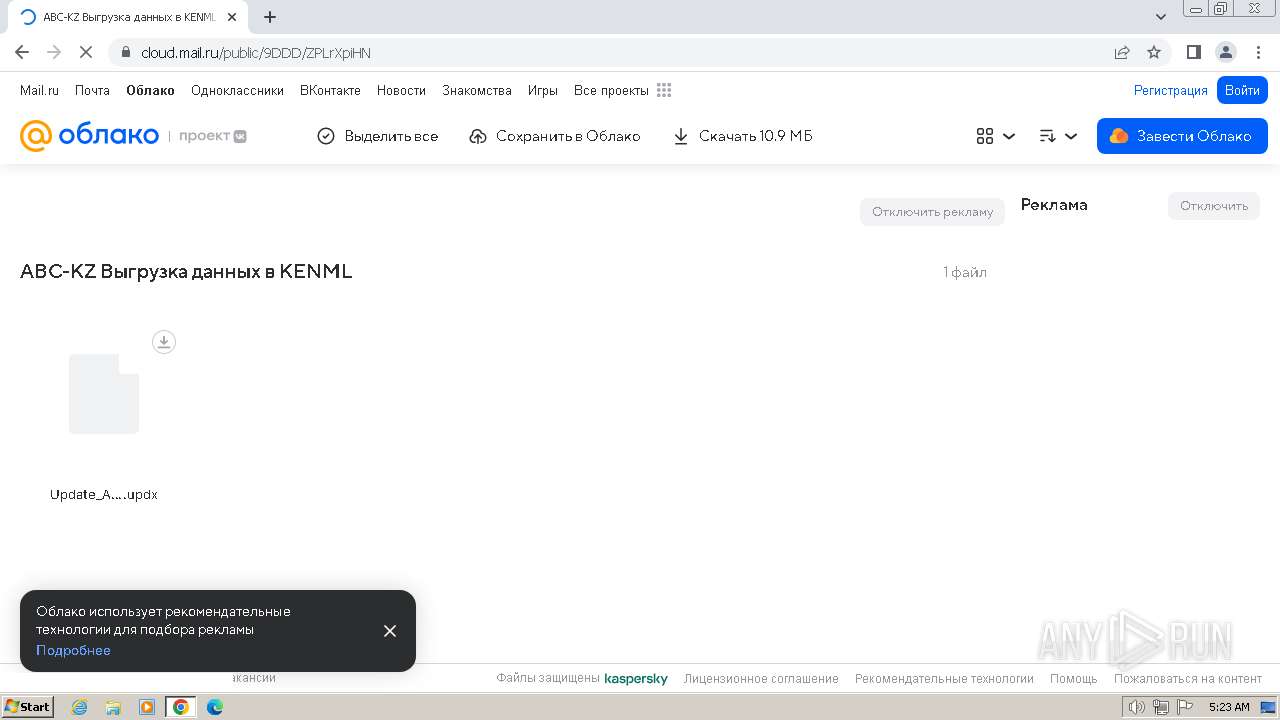Launch Internet Explorer from taskbar
The width and height of the screenshot is (1280, 720).
pyautogui.click(x=79, y=707)
